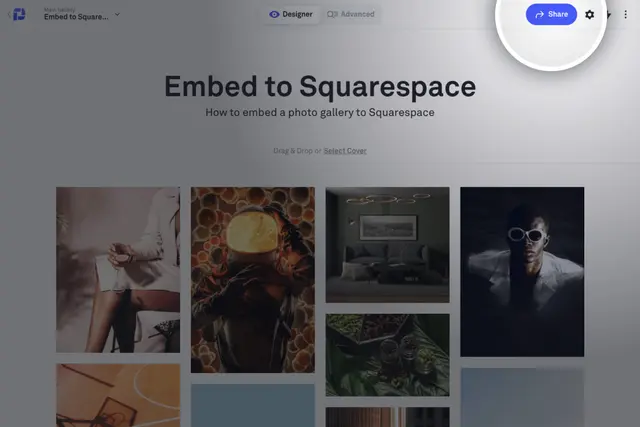The height and width of the screenshot is (427, 640).
Task: Open the seated woman in white photo
Action: (118, 270)
